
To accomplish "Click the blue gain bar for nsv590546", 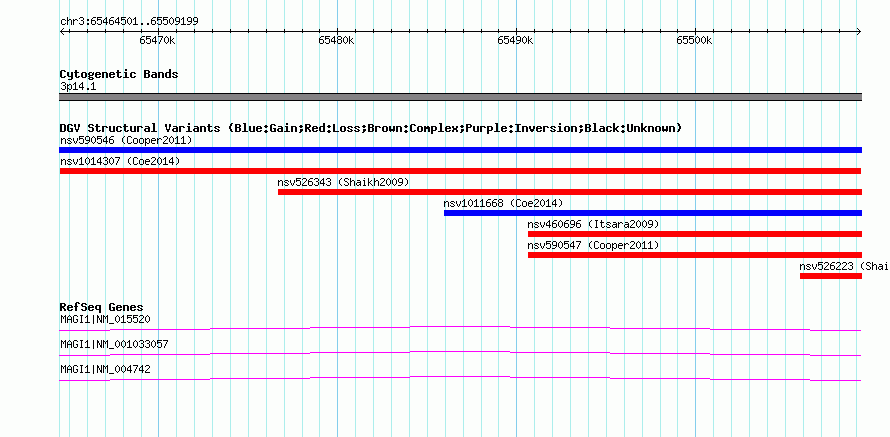I will 461,150.
